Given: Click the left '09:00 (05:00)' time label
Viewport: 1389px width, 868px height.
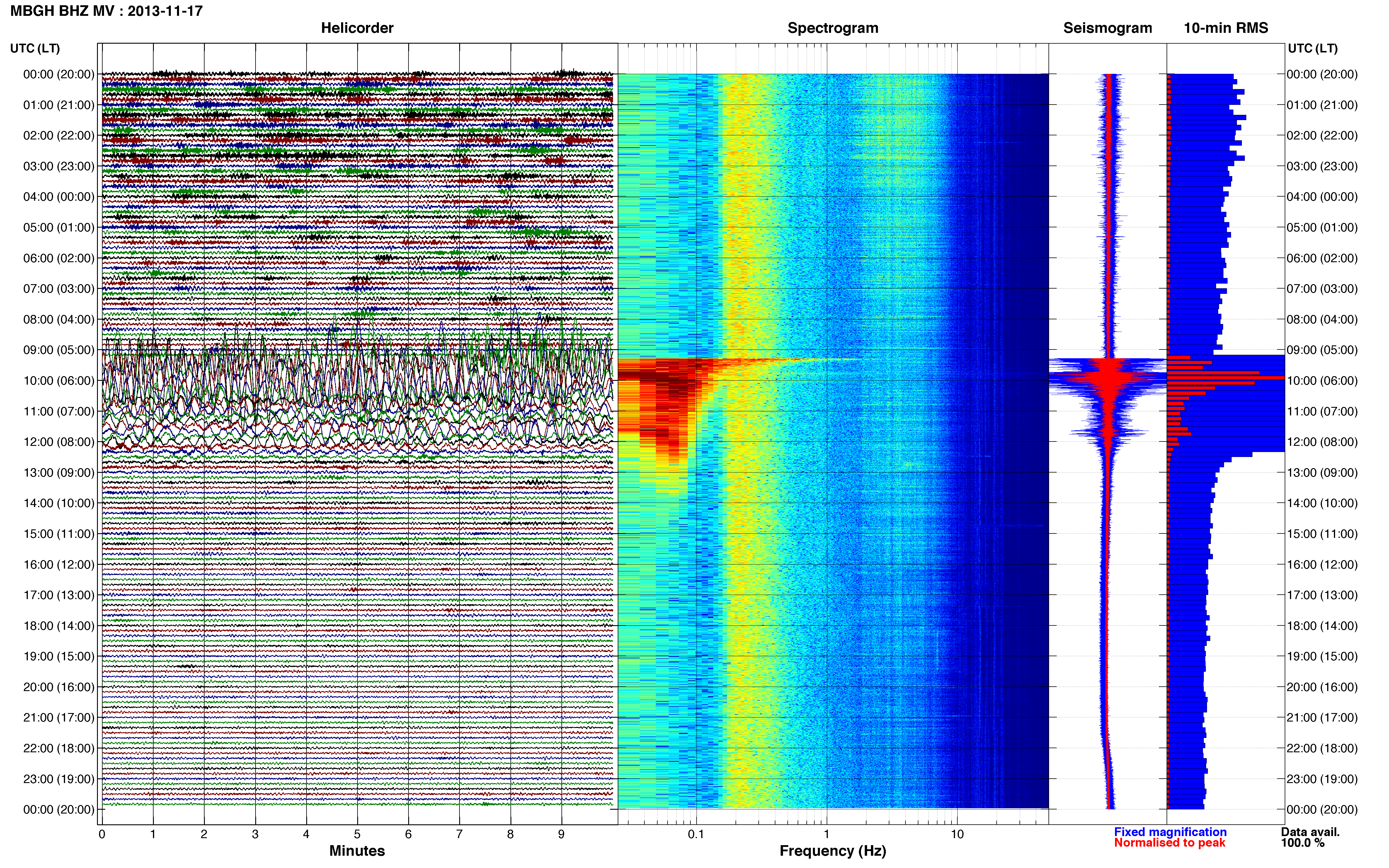Looking at the screenshot, I should click(x=59, y=349).
